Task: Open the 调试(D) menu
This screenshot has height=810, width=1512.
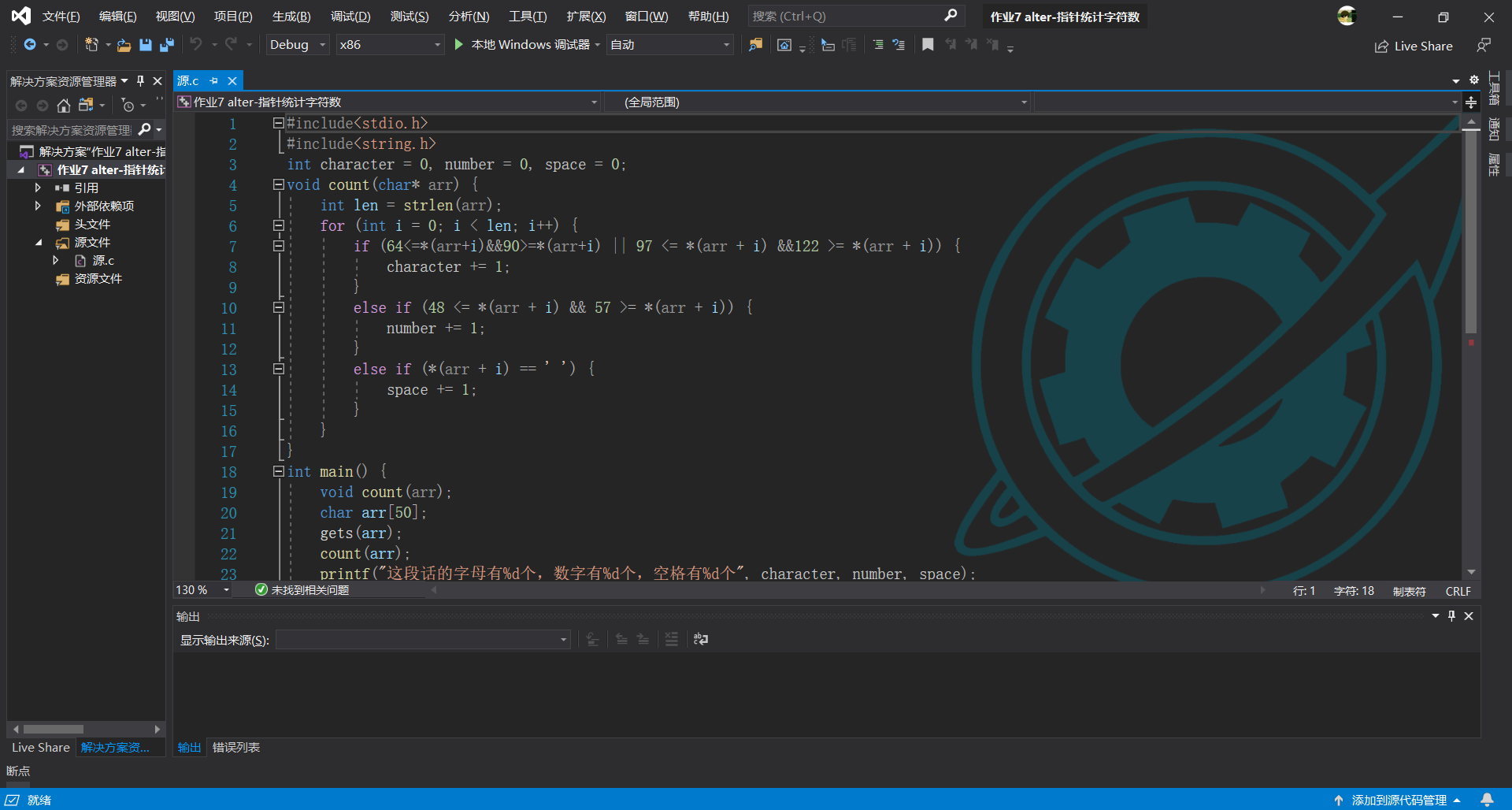Action: (x=350, y=17)
